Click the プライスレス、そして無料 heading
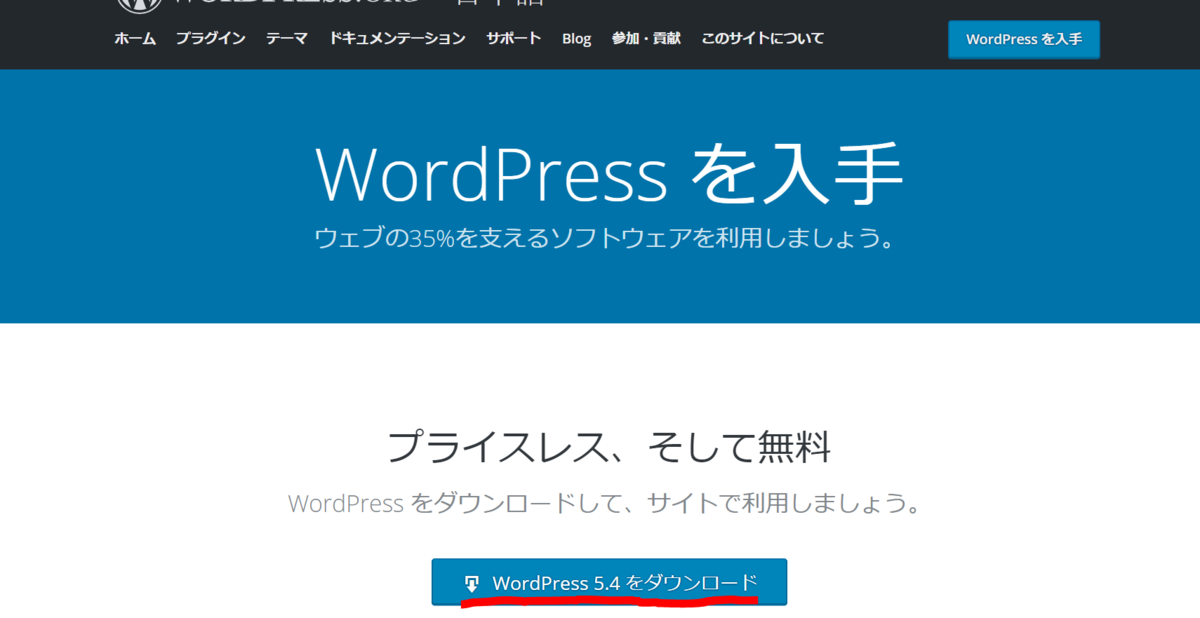 [608, 446]
